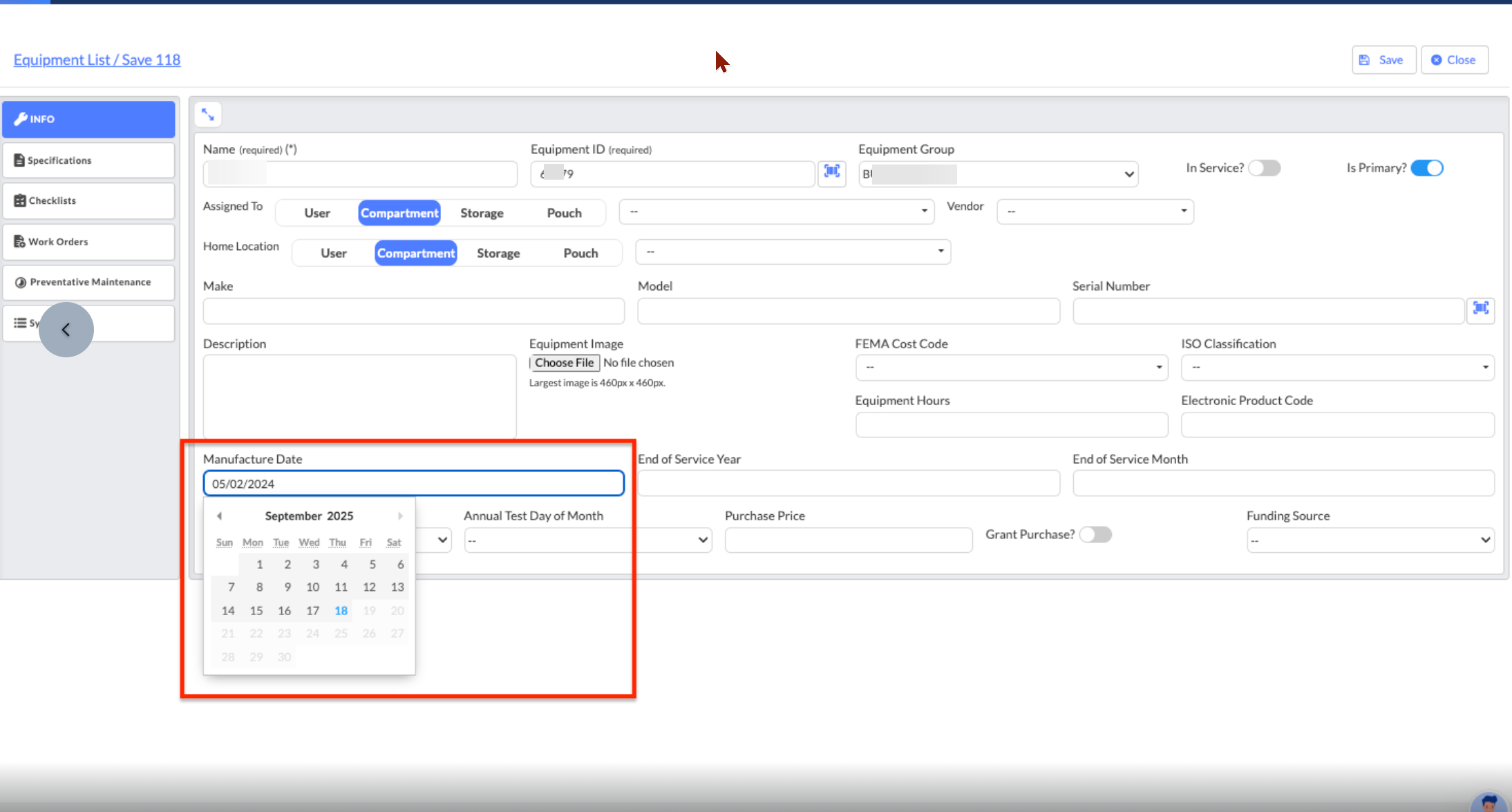Open the Vendor dropdown
The width and height of the screenshot is (1512, 812).
pos(1095,211)
